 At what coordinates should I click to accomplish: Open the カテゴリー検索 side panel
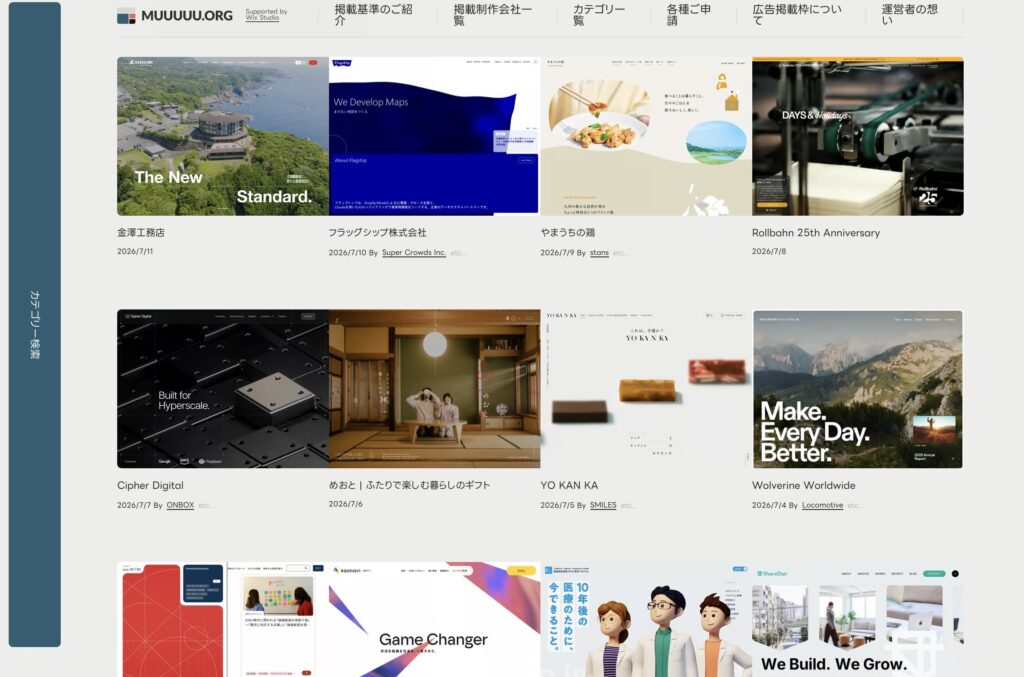point(35,324)
